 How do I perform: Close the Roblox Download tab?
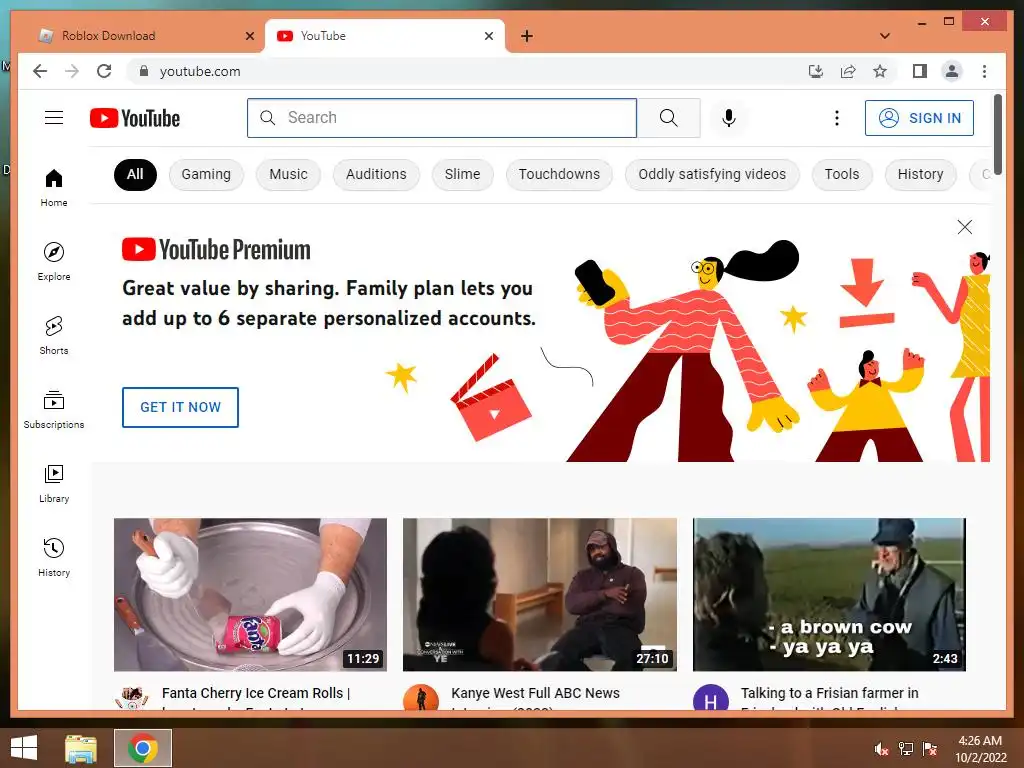(x=249, y=36)
